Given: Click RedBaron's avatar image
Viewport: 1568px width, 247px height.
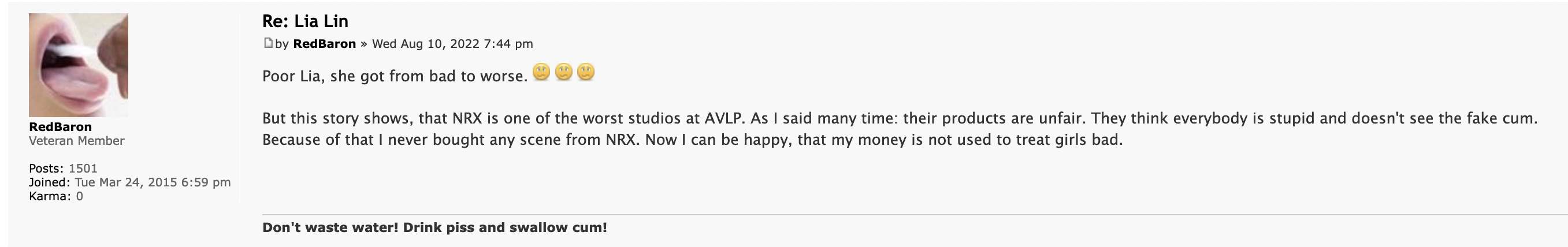Looking at the screenshot, I should point(79,65).
